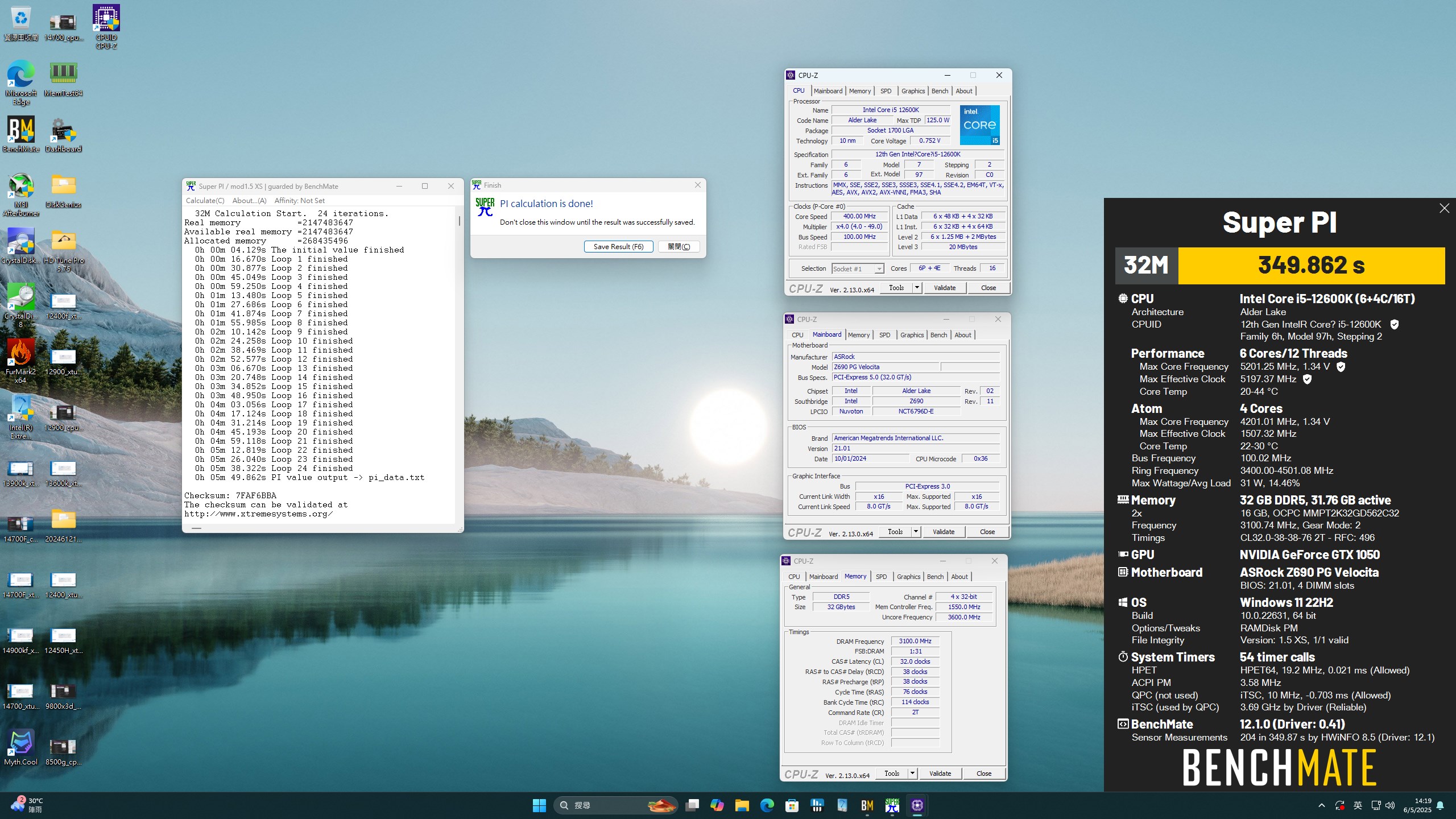Screen dimensions: 1456x819
Task: Open Task View from the taskbar
Action: click(x=692, y=805)
